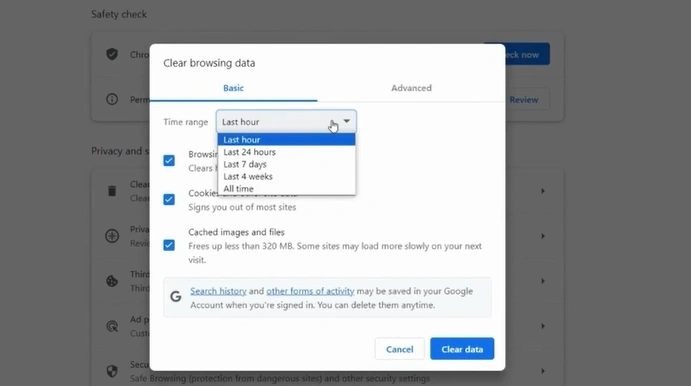This screenshot has width=691, height=386.
Task: Open other forms of activity link
Action: pos(310,291)
